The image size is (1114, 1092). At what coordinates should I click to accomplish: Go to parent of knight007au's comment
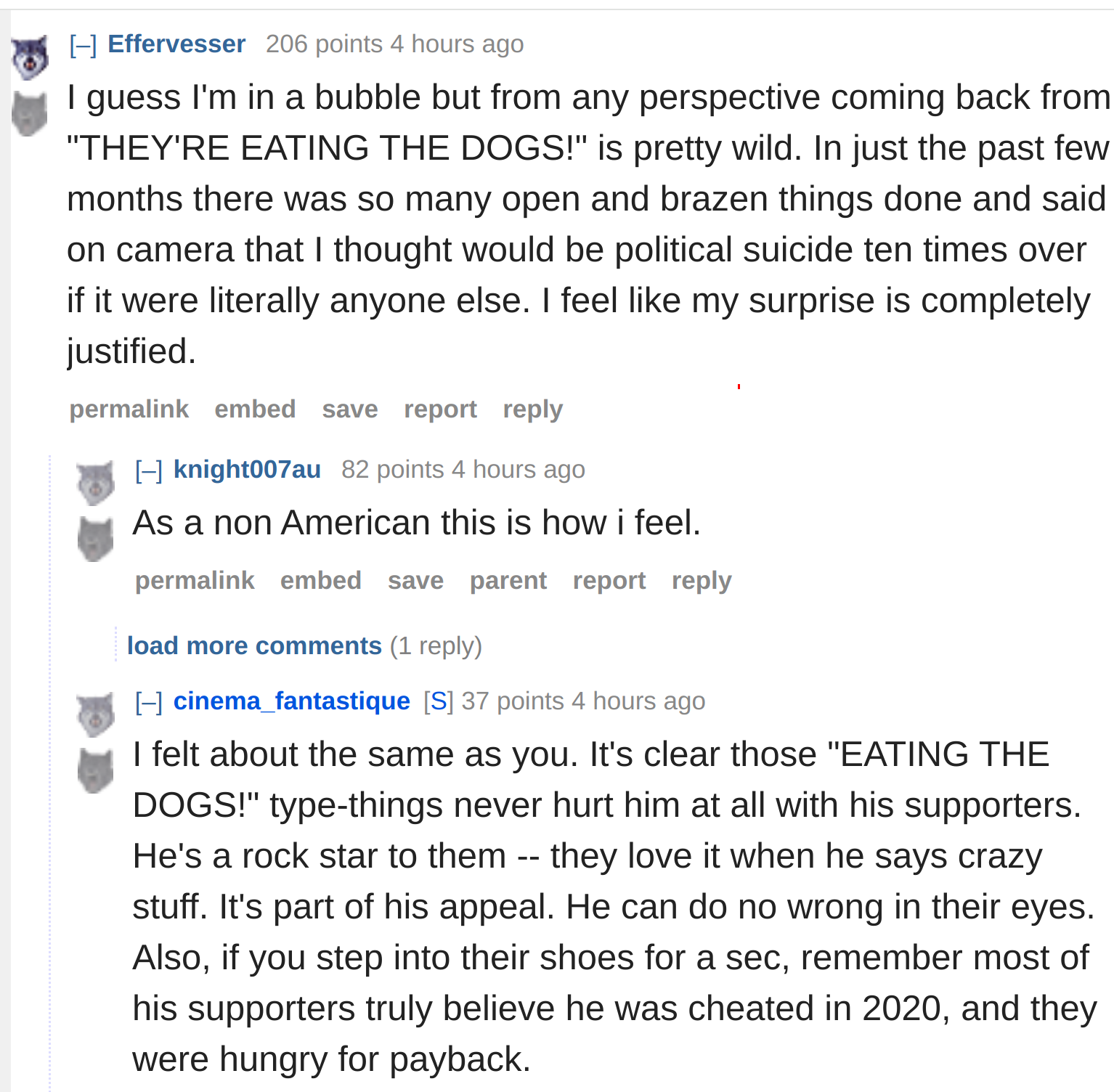click(508, 581)
